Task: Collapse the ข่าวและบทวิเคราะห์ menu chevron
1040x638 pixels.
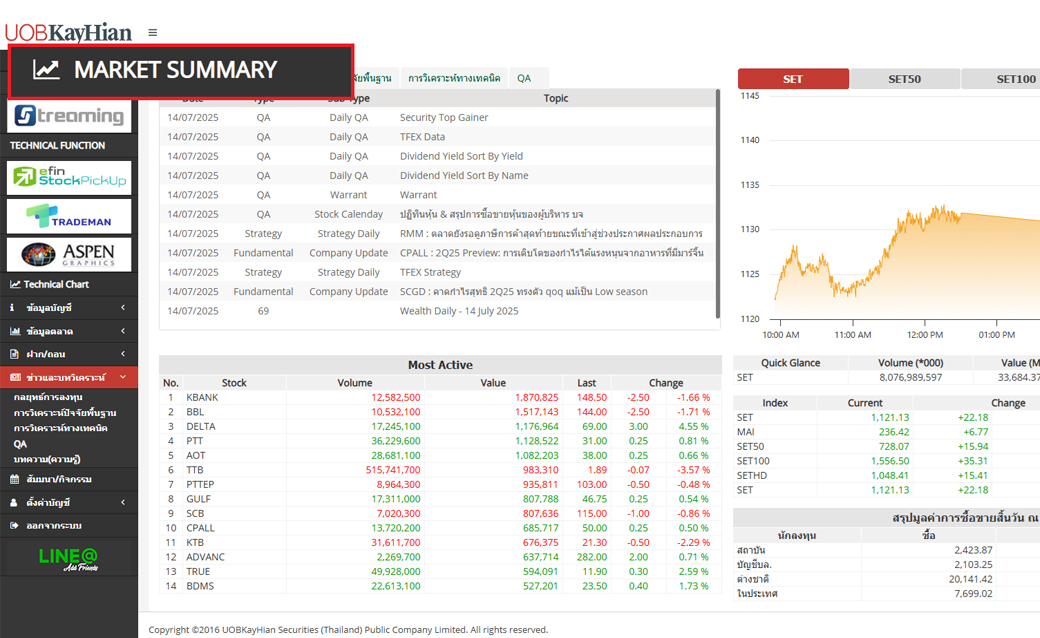Action: pos(123,377)
